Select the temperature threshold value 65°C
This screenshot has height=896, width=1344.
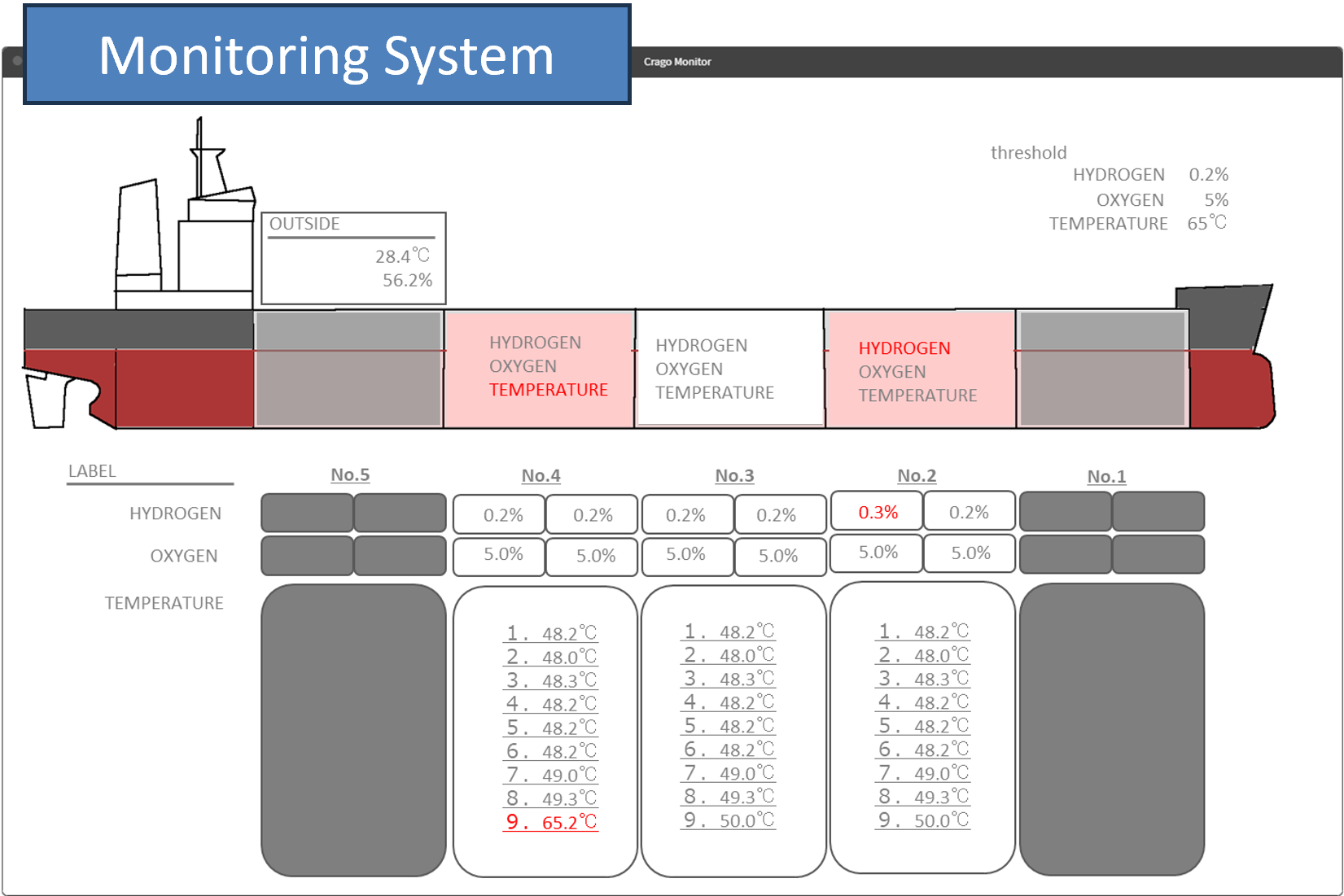point(1206,223)
